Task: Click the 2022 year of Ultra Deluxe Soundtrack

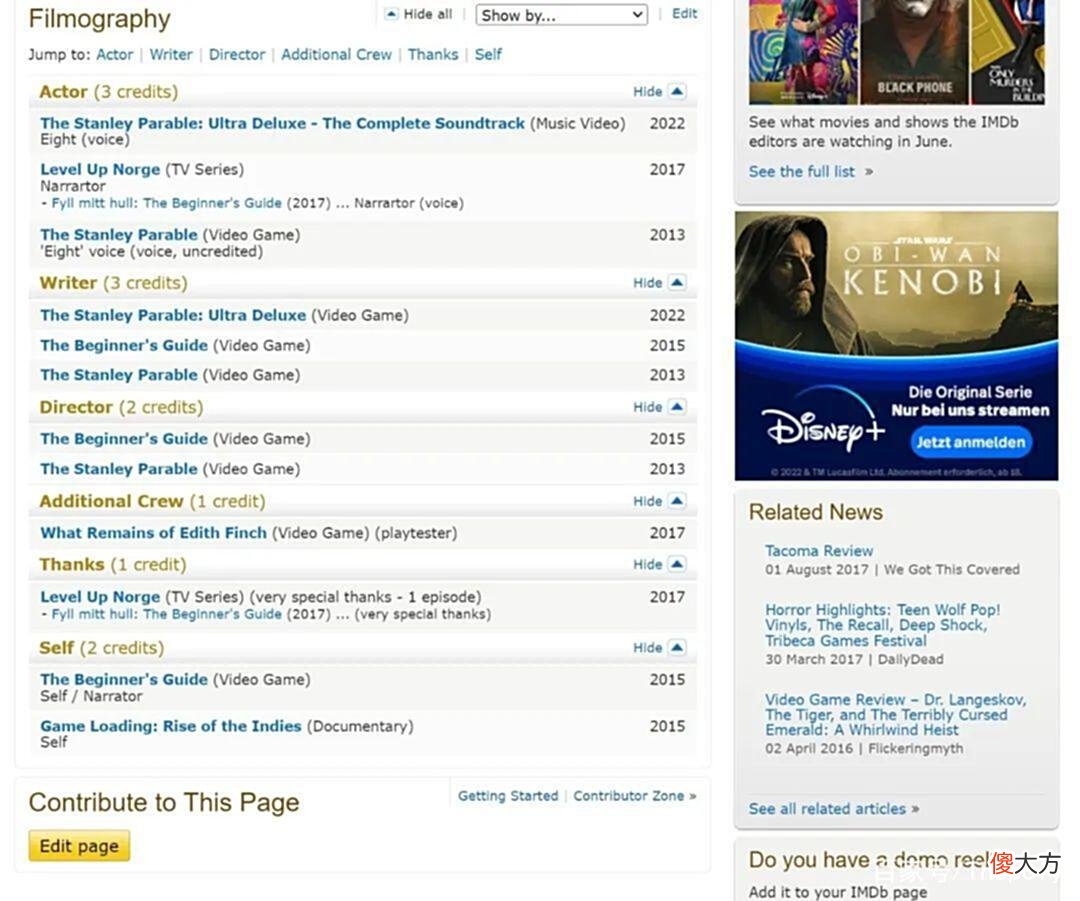Action: pyautogui.click(x=667, y=124)
